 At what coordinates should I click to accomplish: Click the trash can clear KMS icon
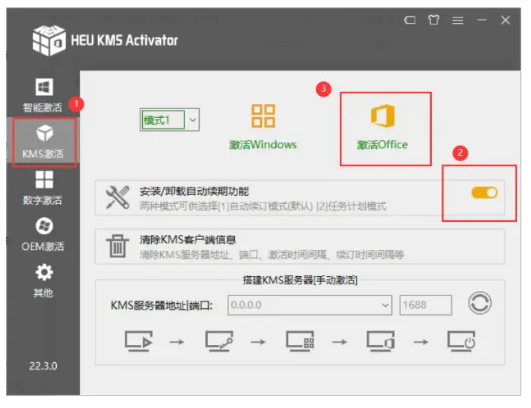117,246
